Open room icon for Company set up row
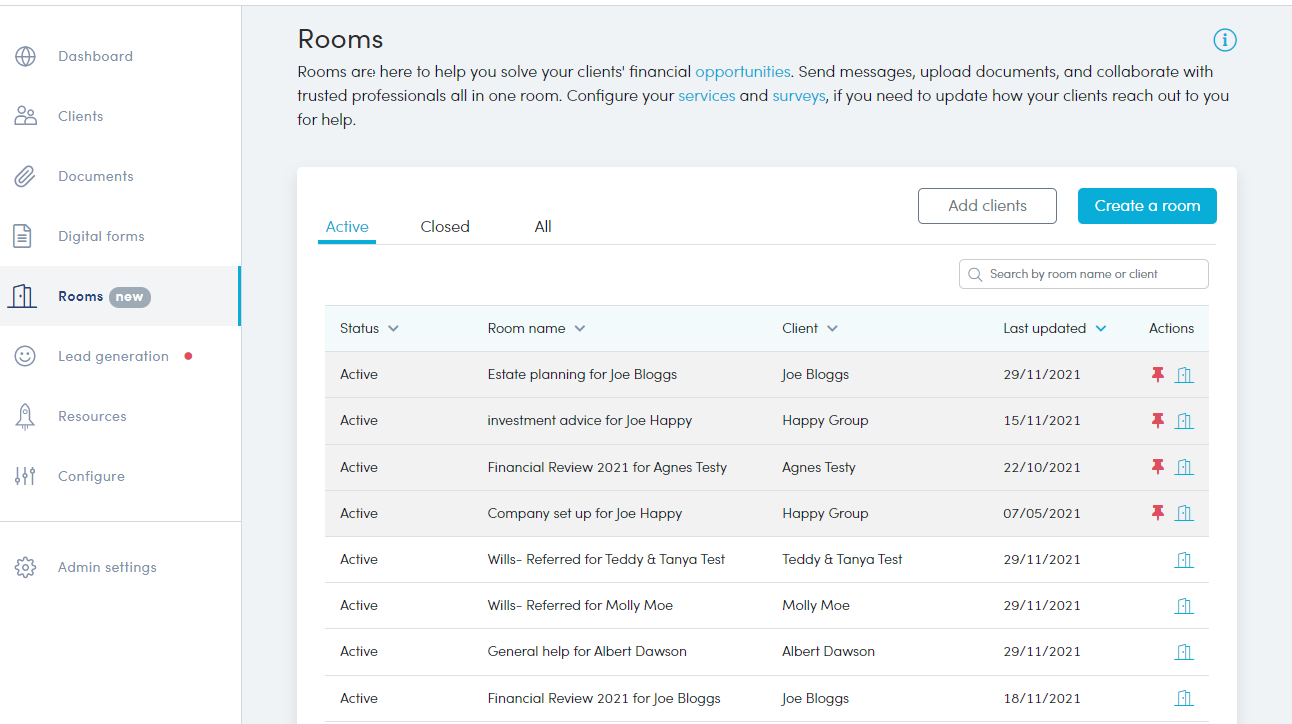1292x724 pixels. tap(1184, 513)
